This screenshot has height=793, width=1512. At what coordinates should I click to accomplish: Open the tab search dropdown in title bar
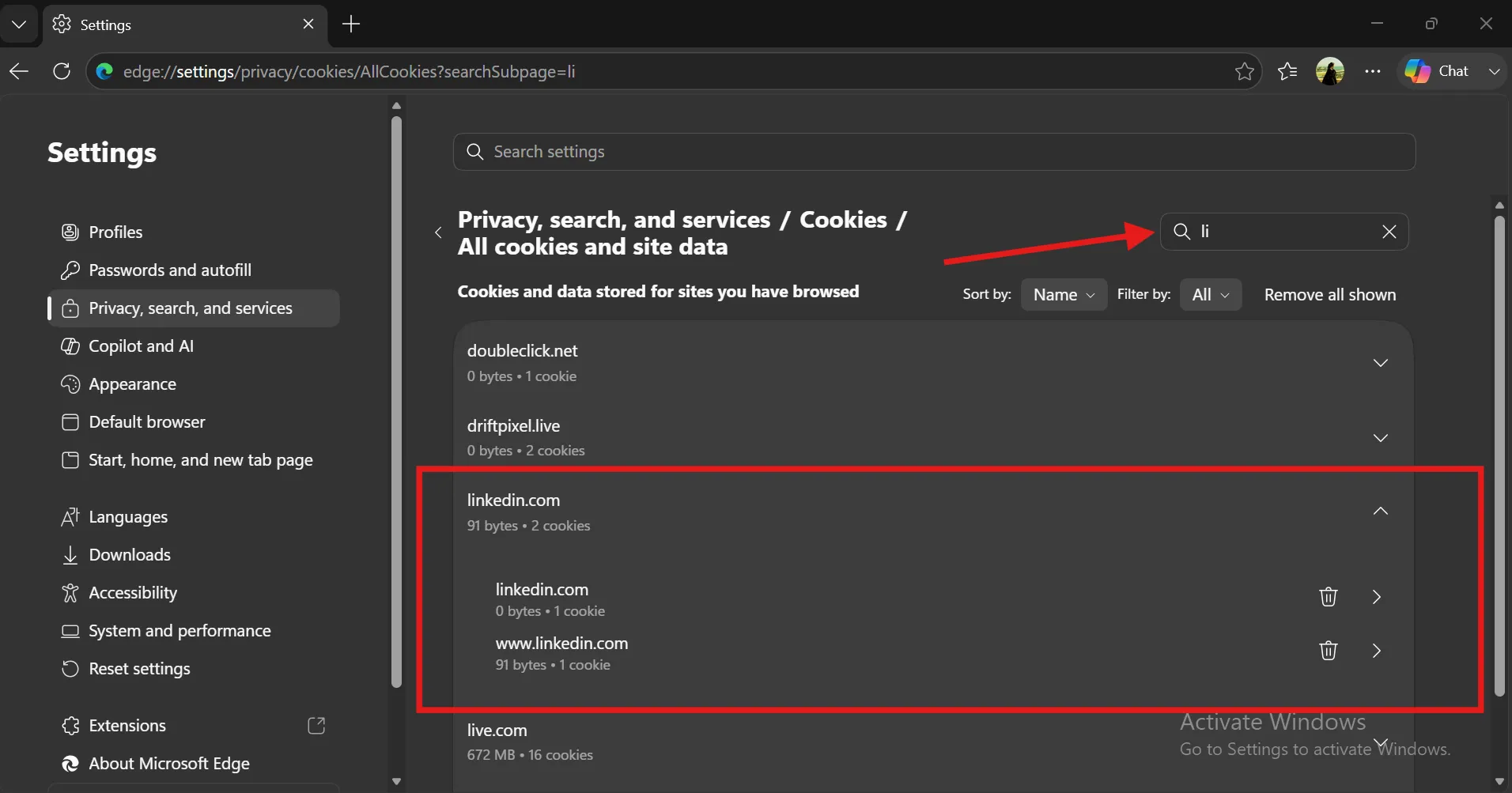(19, 25)
